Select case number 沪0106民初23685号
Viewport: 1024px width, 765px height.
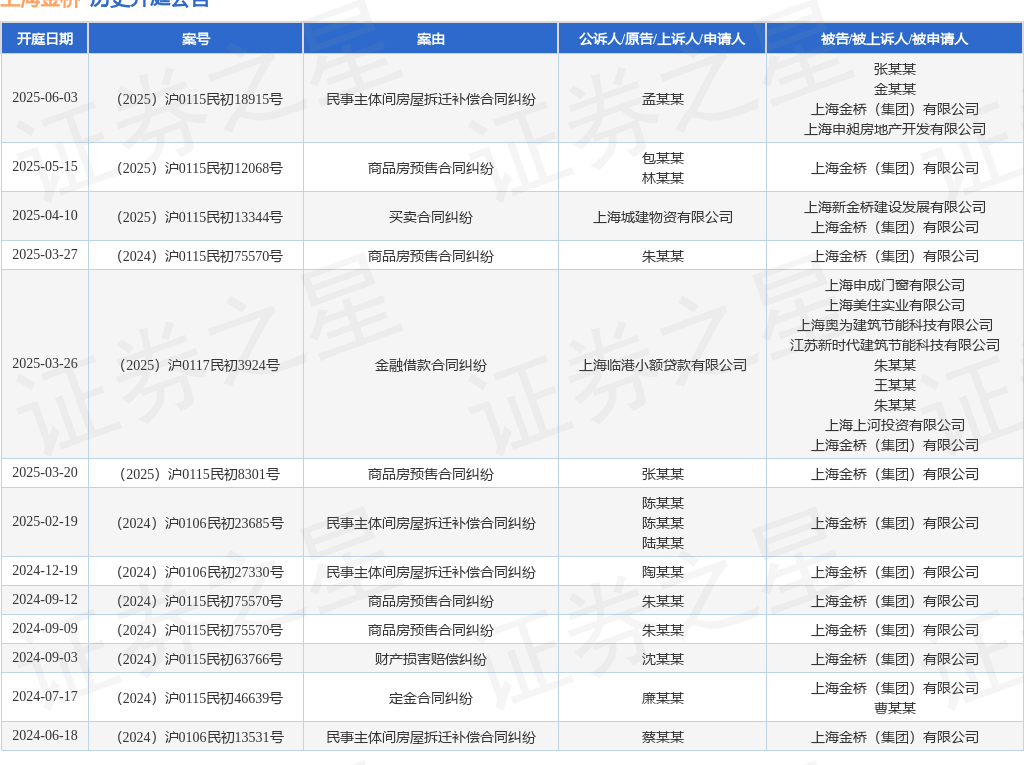(x=200, y=523)
